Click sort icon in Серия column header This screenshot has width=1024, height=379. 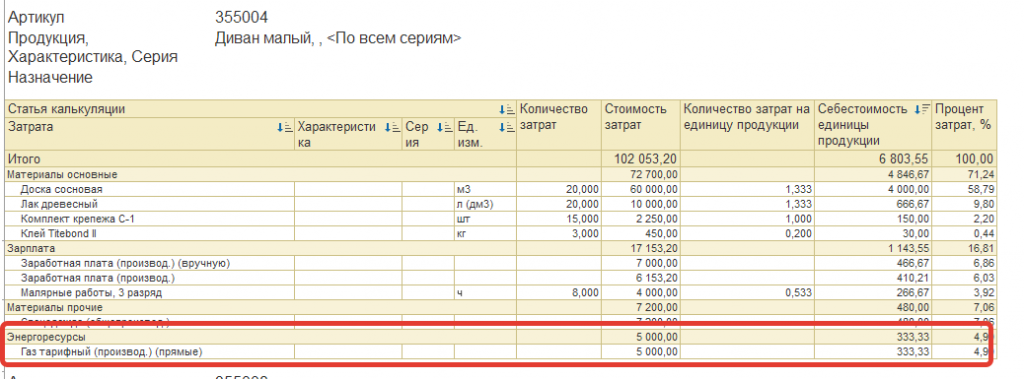tap(445, 127)
